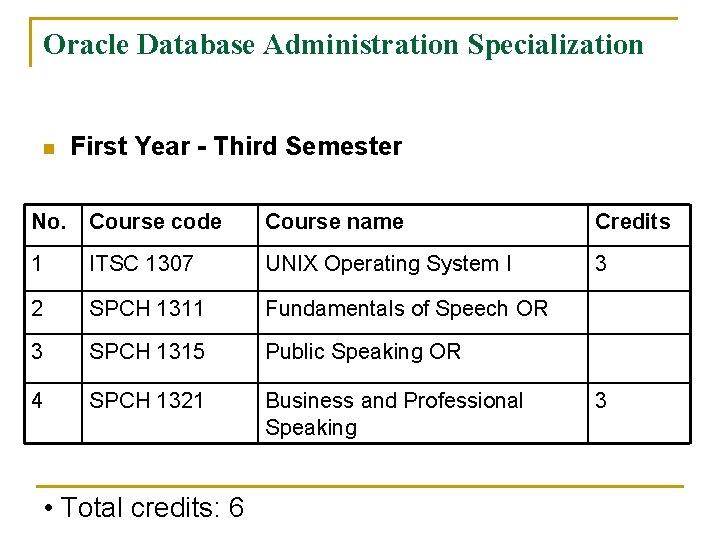Select the SPCH 1315 course code cell
Viewport: 720px width, 540px height.
pyautogui.click(x=147, y=352)
